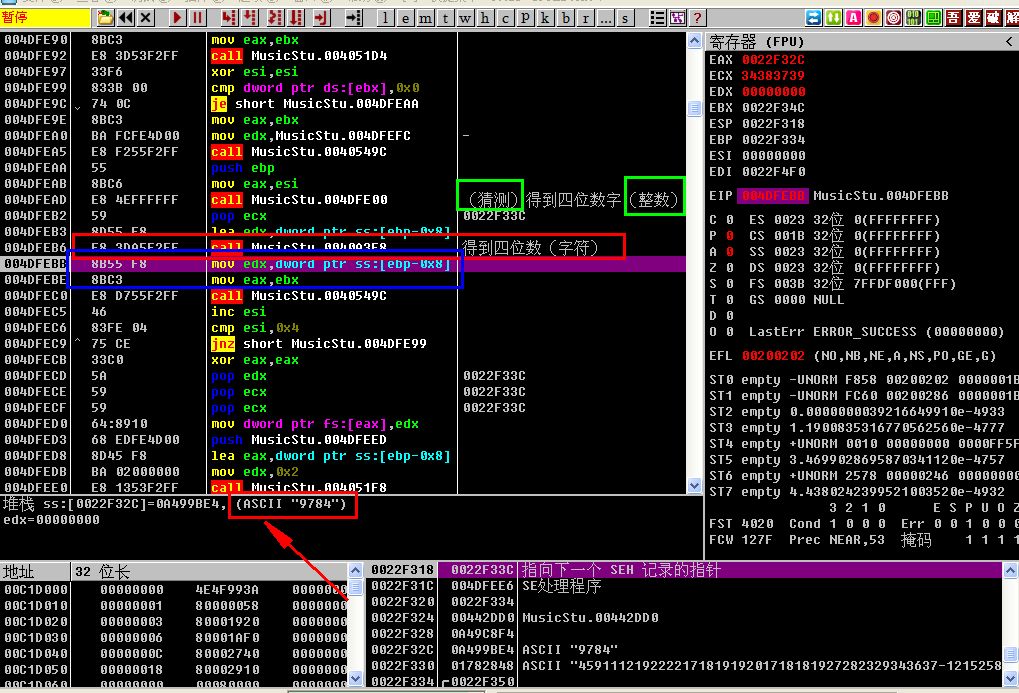
Task: Click dump pane scroll up arrow
Action: 355,571
